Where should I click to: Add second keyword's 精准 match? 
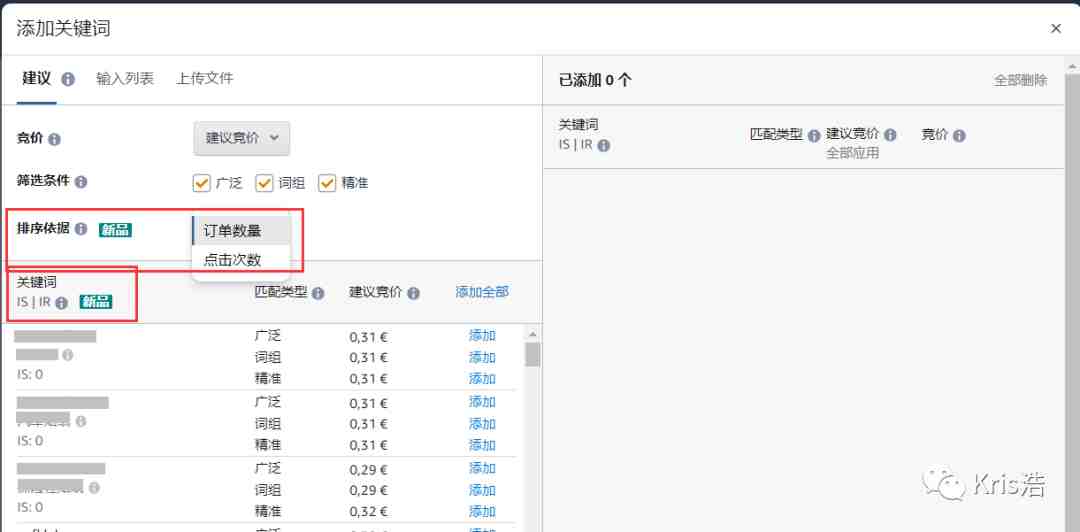click(x=482, y=445)
